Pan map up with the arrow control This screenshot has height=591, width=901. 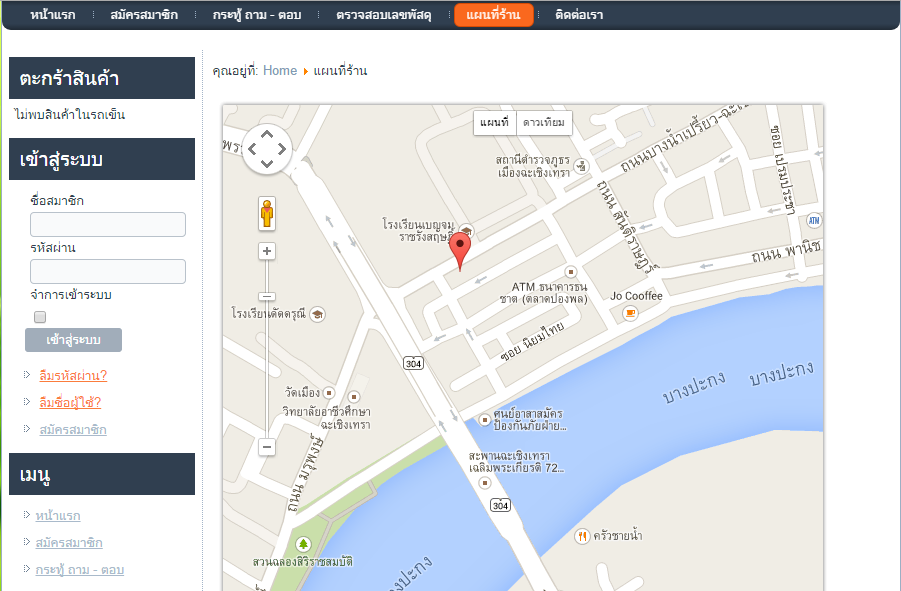tap(267, 134)
